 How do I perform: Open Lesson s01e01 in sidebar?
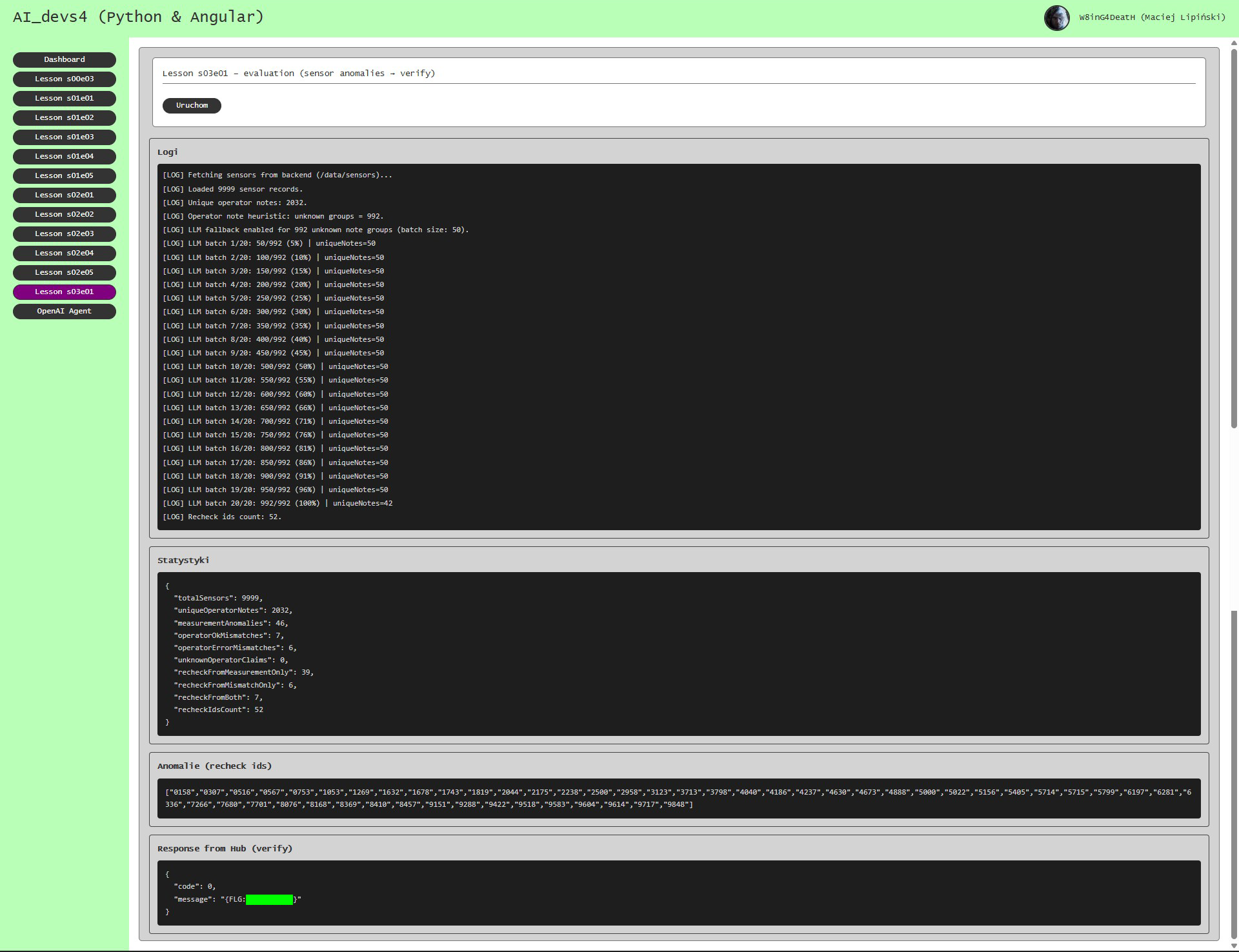[65, 98]
